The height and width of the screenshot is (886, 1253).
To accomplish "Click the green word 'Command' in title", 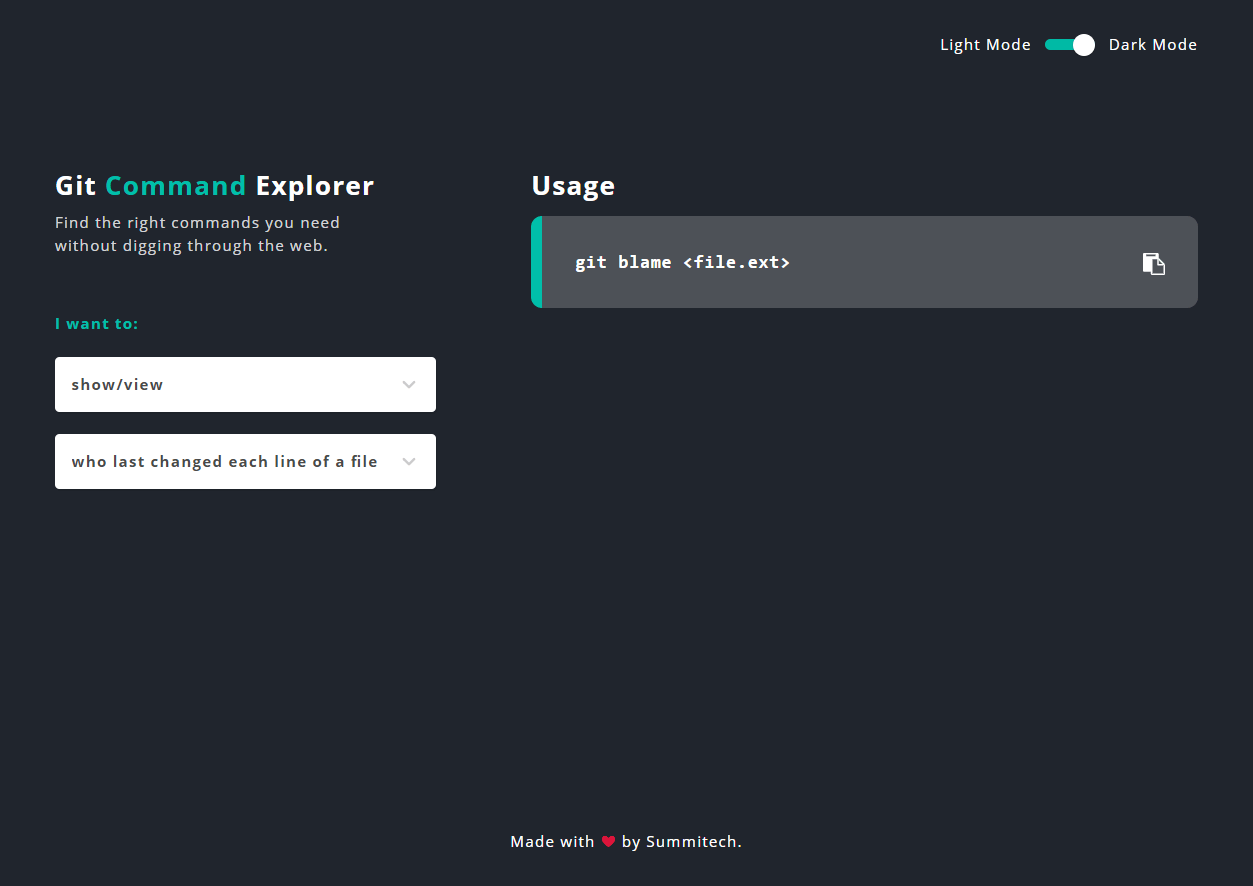I will point(176,186).
